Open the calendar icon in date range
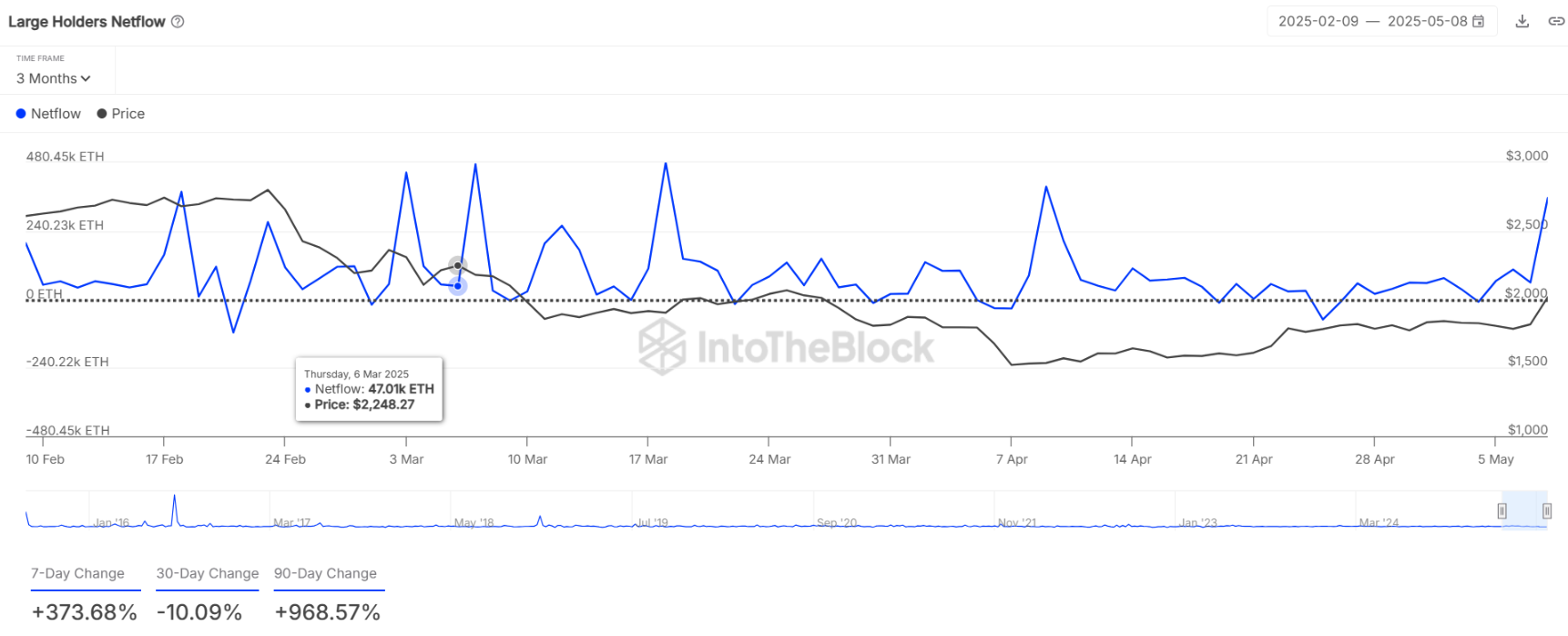 coord(1479,21)
